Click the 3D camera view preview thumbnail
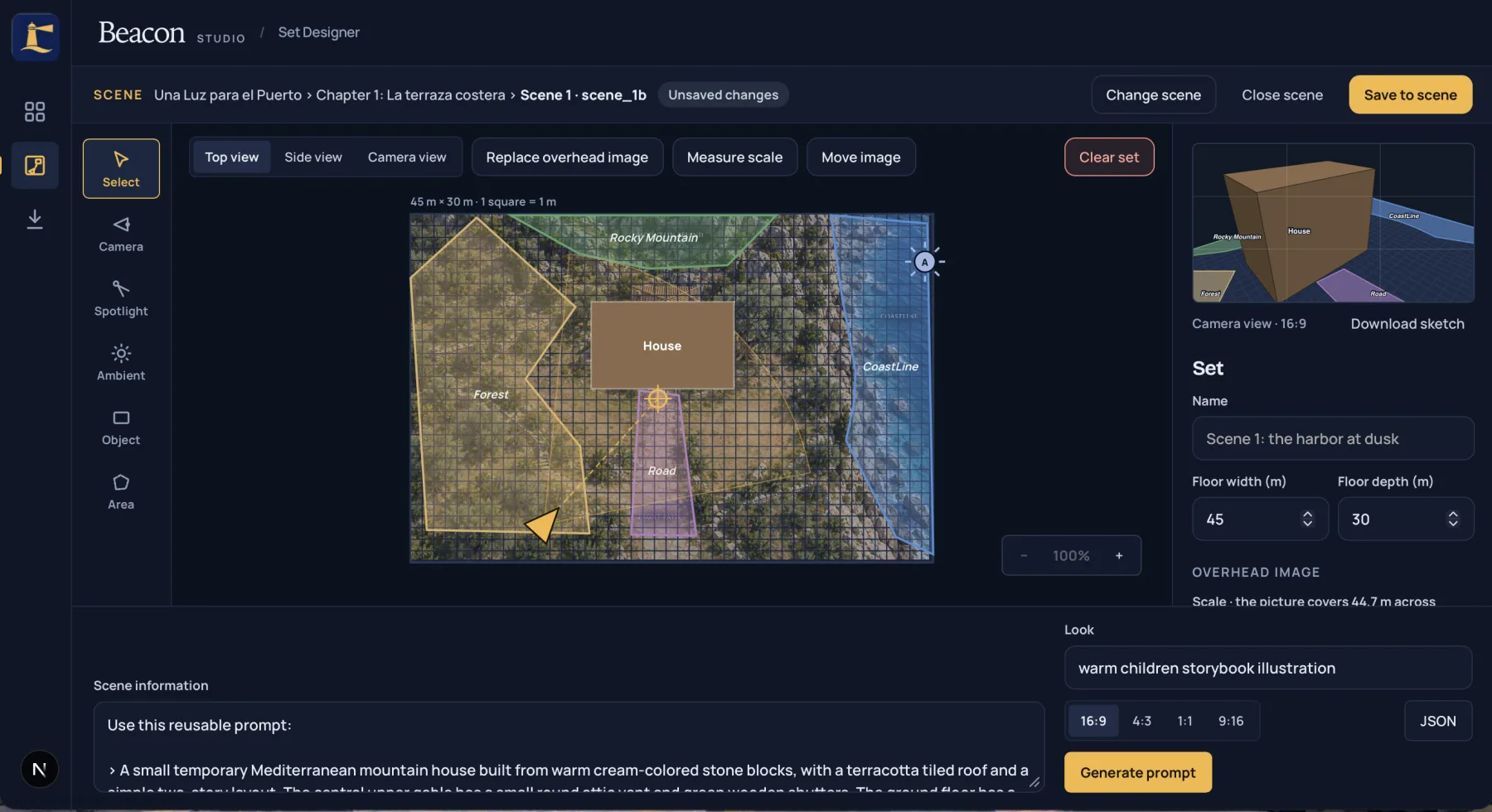The height and width of the screenshot is (812, 1492). (x=1333, y=223)
